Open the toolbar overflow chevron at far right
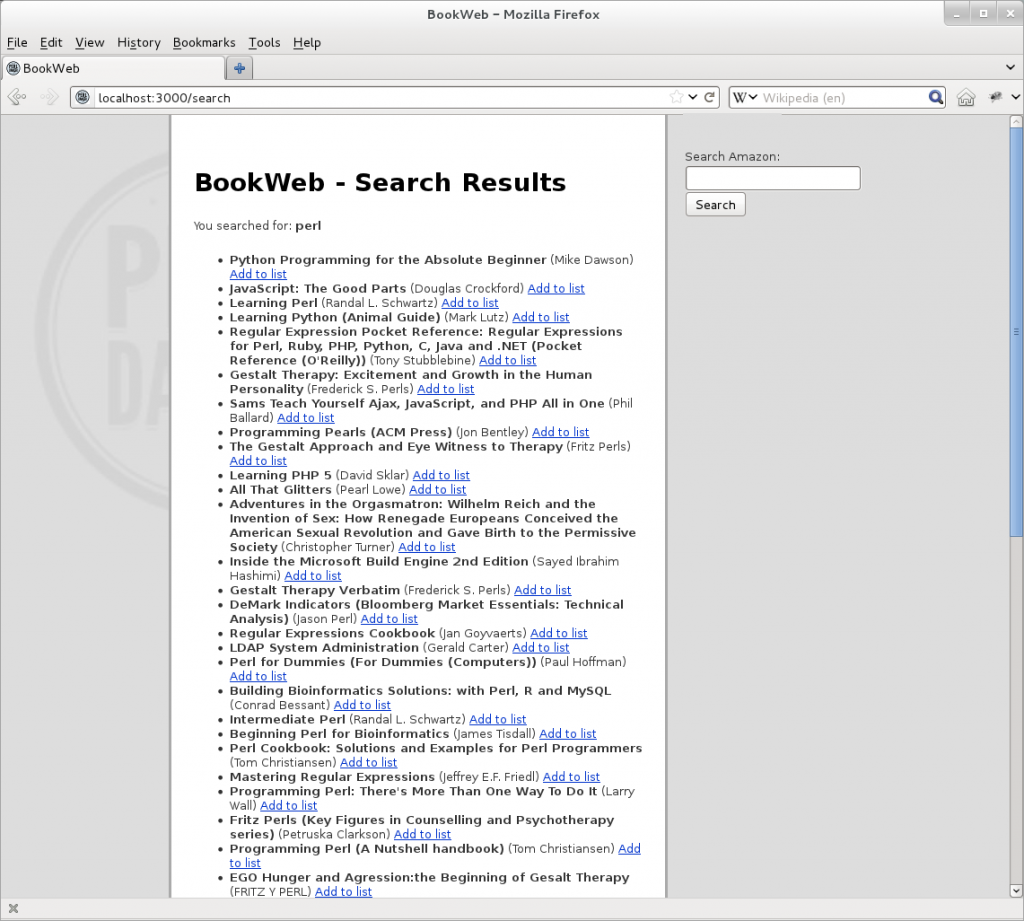 [x=1014, y=97]
